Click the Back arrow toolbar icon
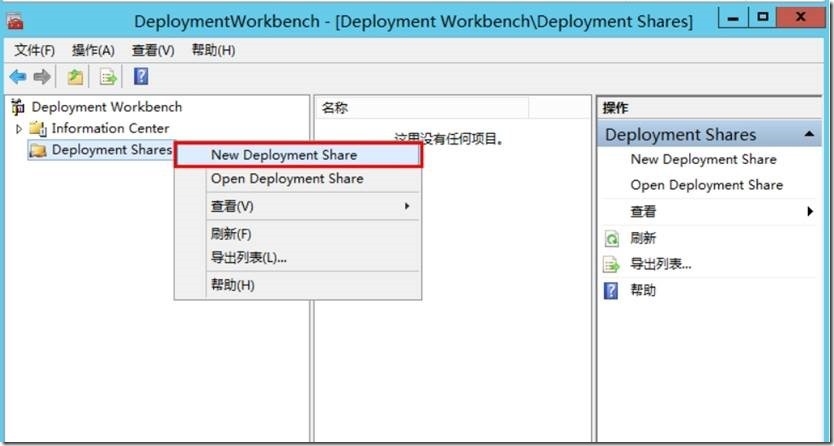Viewport: 834px width, 446px height. point(18,77)
